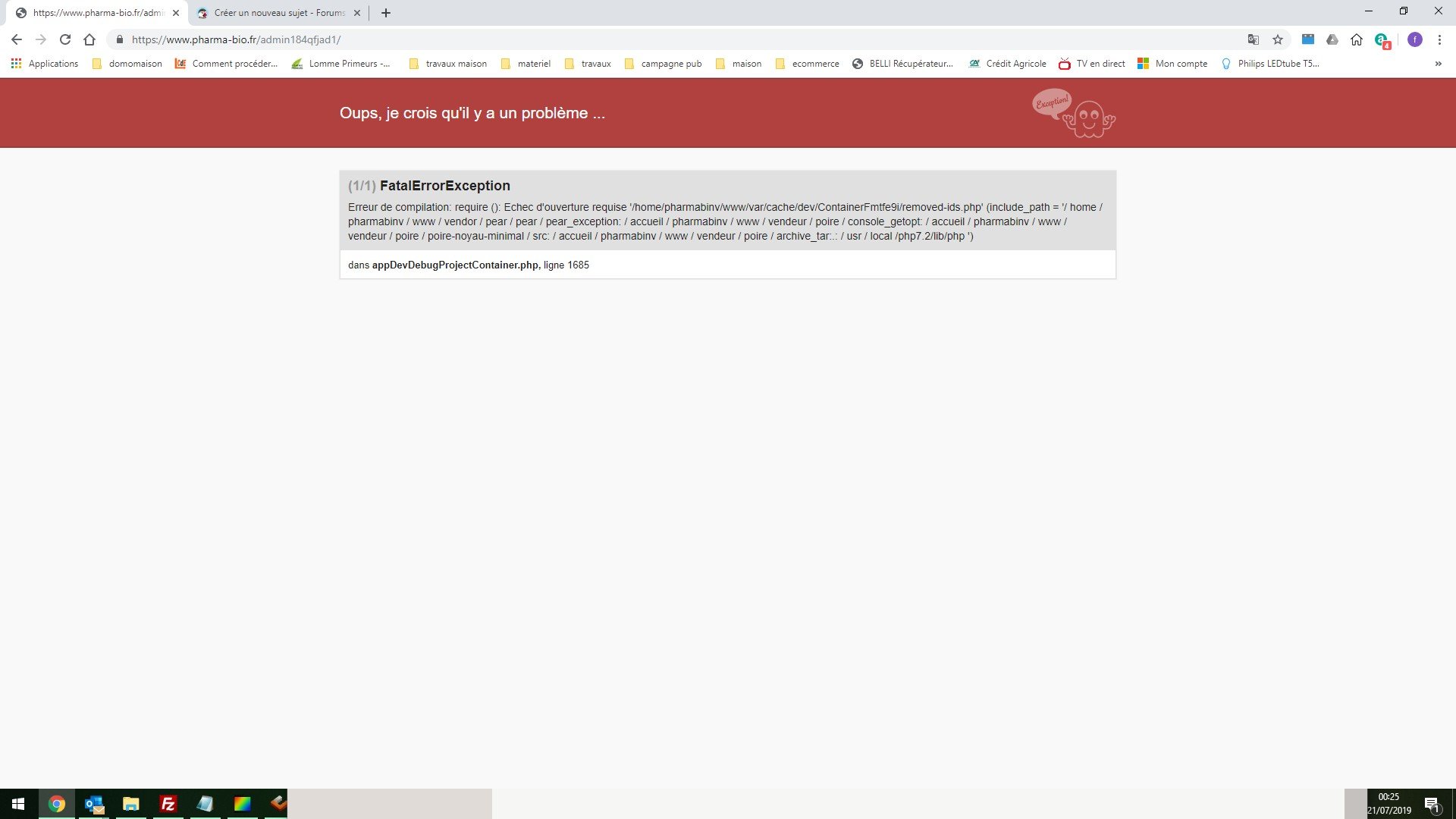Click the address bar URL
The width and height of the screenshot is (1456, 819).
click(x=235, y=39)
